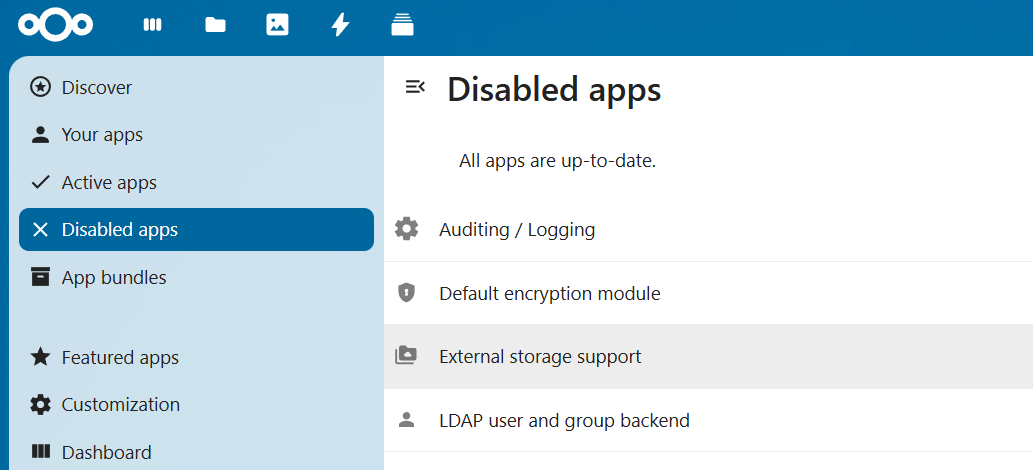Click shield icon beside Default encryption module
Screen dimensions: 1033x470
coord(406,293)
